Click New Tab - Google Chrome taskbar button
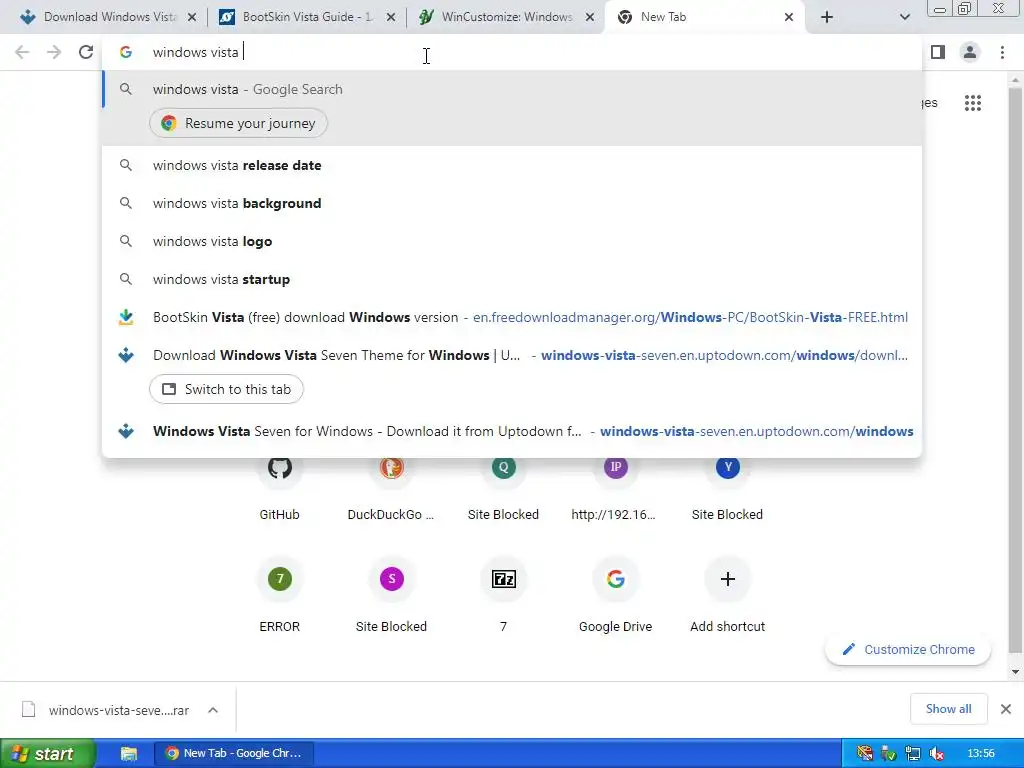This screenshot has width=1024, height=768. coord(234,754)
